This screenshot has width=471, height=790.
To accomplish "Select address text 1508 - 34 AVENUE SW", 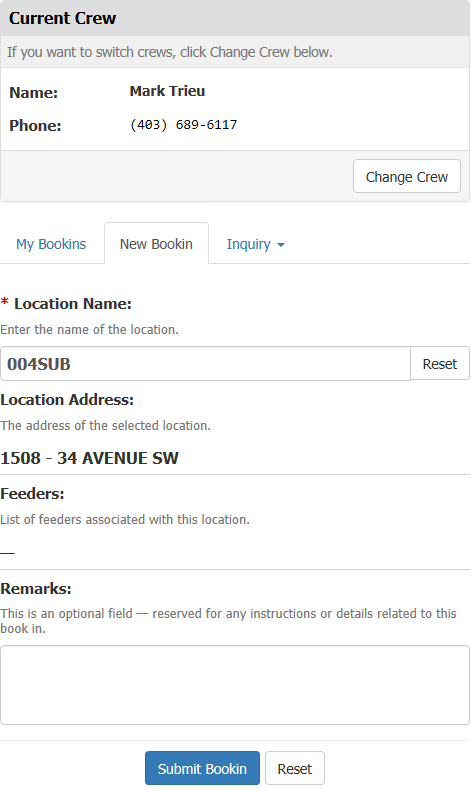I will point(90,458).
